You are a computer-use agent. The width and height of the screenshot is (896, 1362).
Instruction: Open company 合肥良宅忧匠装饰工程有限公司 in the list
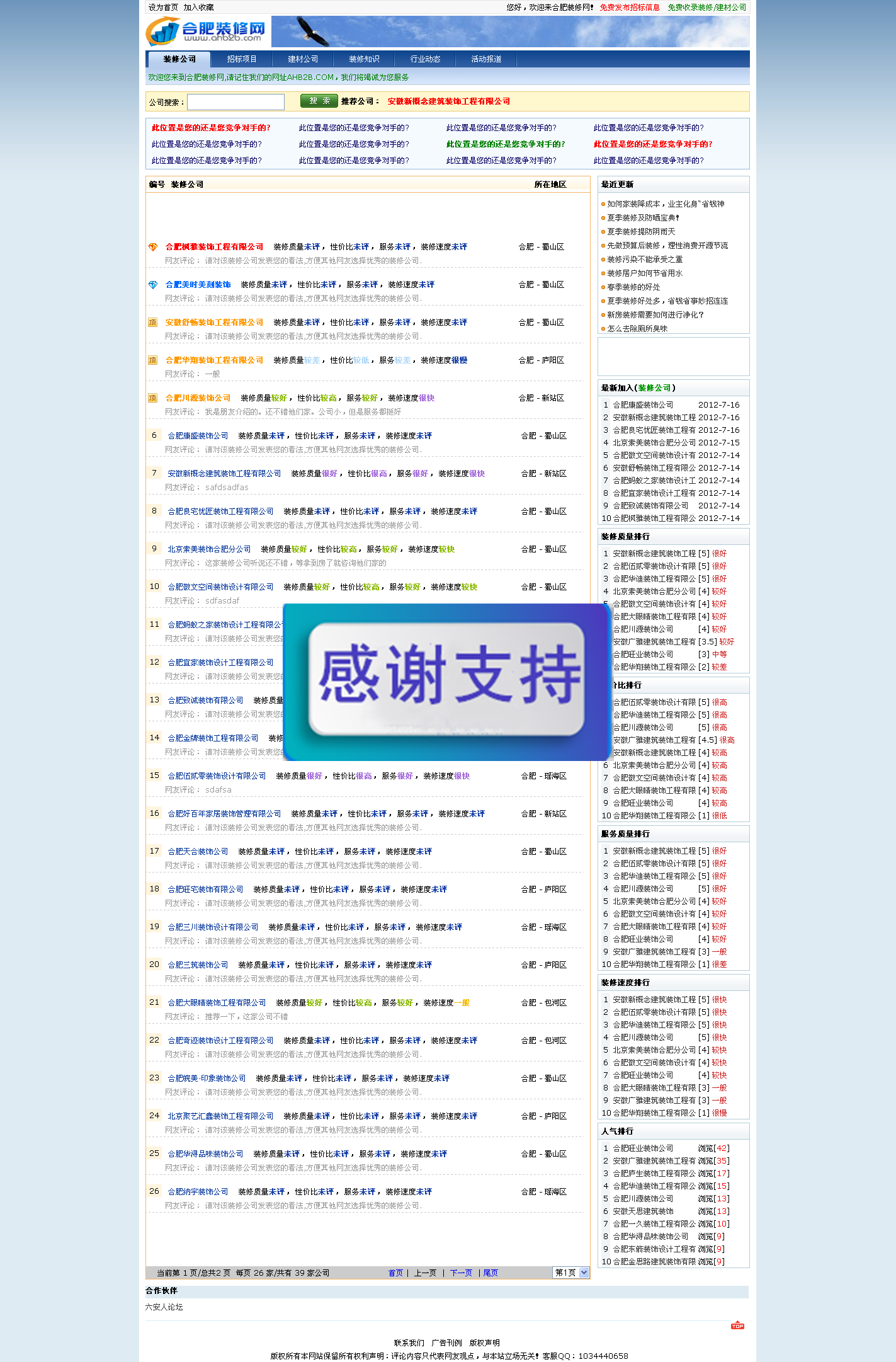click(220, 512)
